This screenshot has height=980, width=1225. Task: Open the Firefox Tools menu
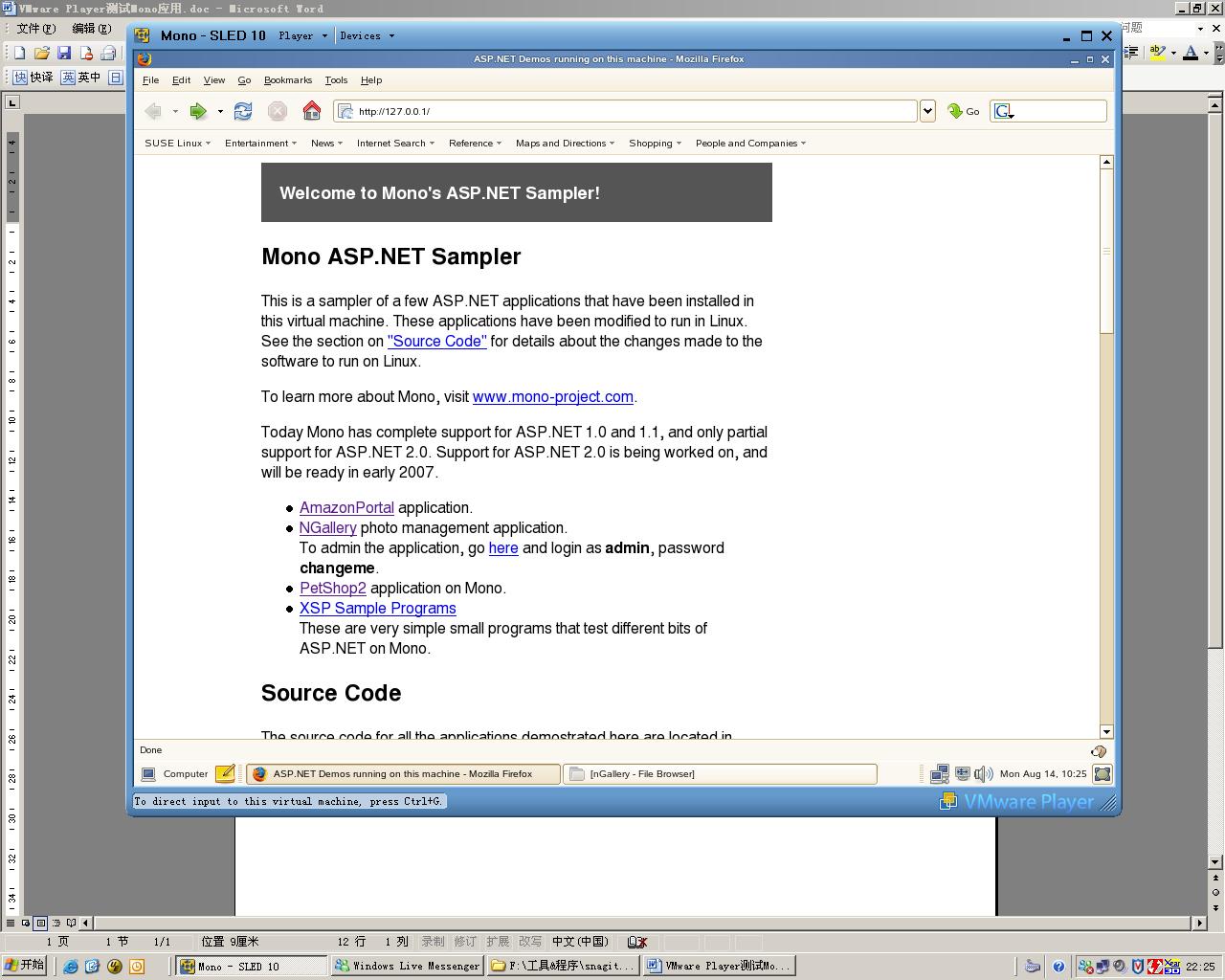pyautogui.click(x=336, y=80)
